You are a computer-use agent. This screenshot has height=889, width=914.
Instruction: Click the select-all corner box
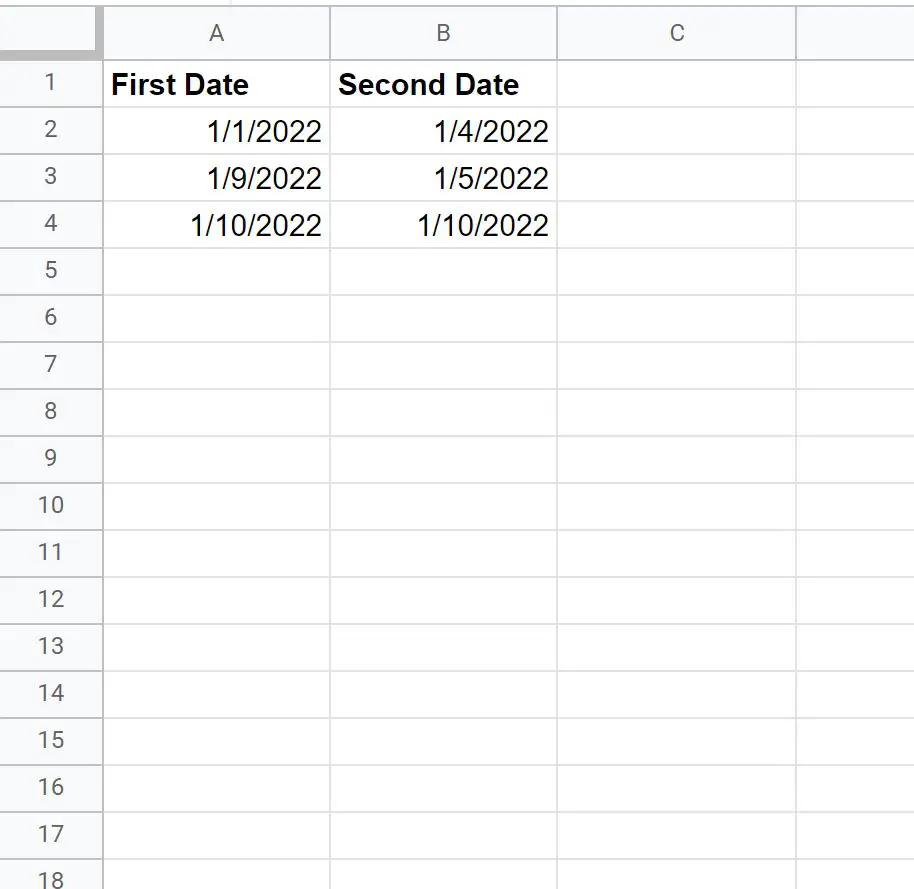coord(50,33)
